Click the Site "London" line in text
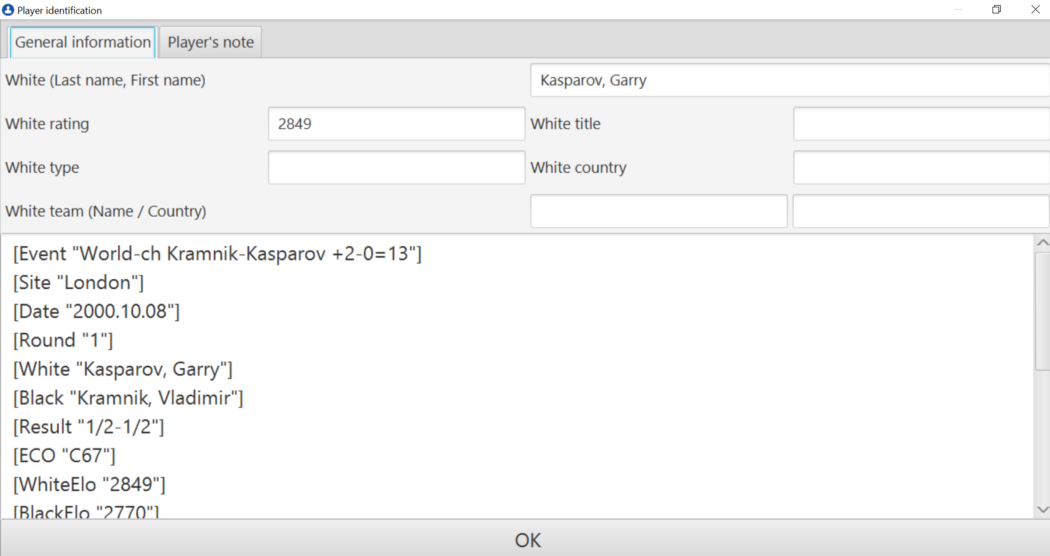The height and width of the screenshot is (556, 1050). click(79, 283)
